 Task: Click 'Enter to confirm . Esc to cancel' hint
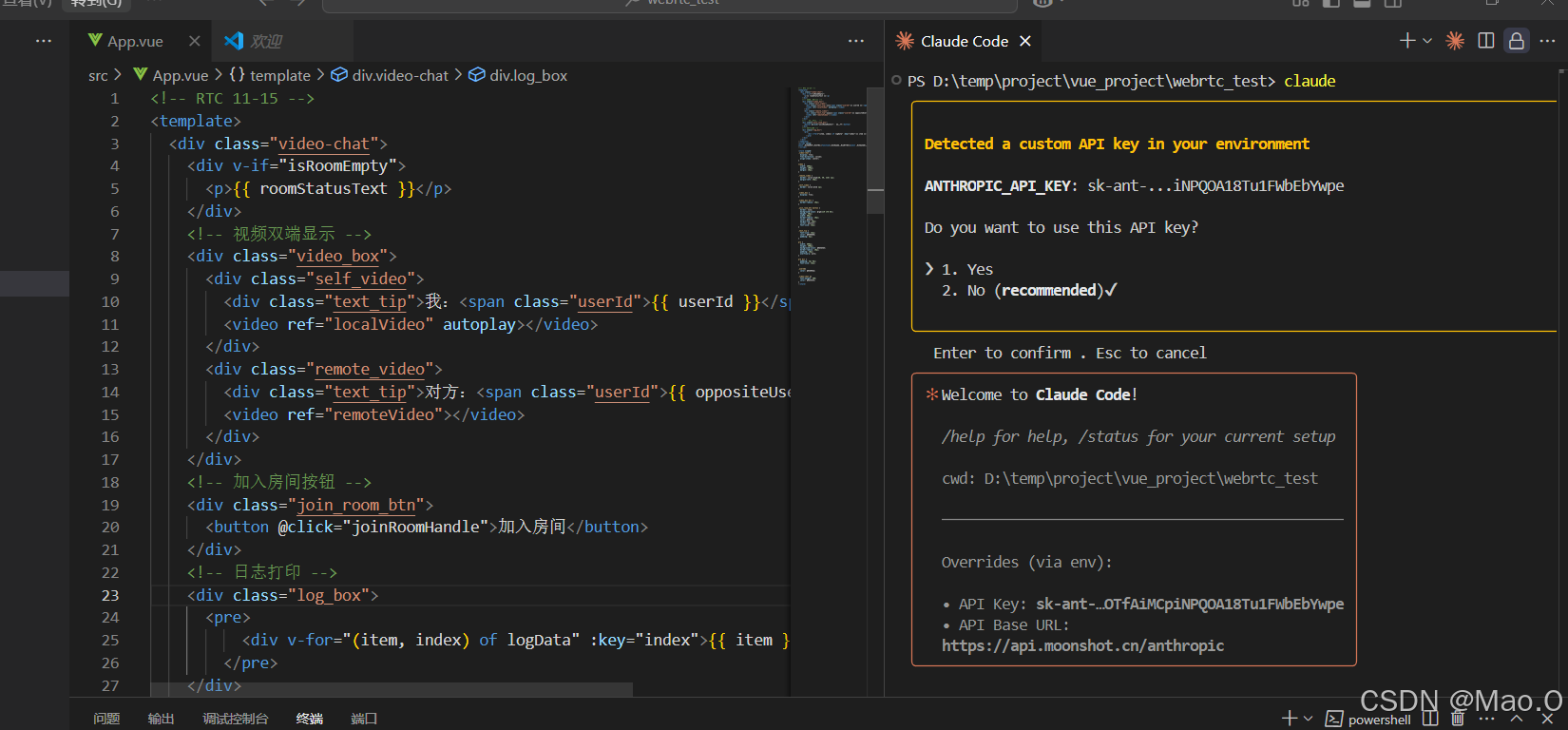[1069, 353]
